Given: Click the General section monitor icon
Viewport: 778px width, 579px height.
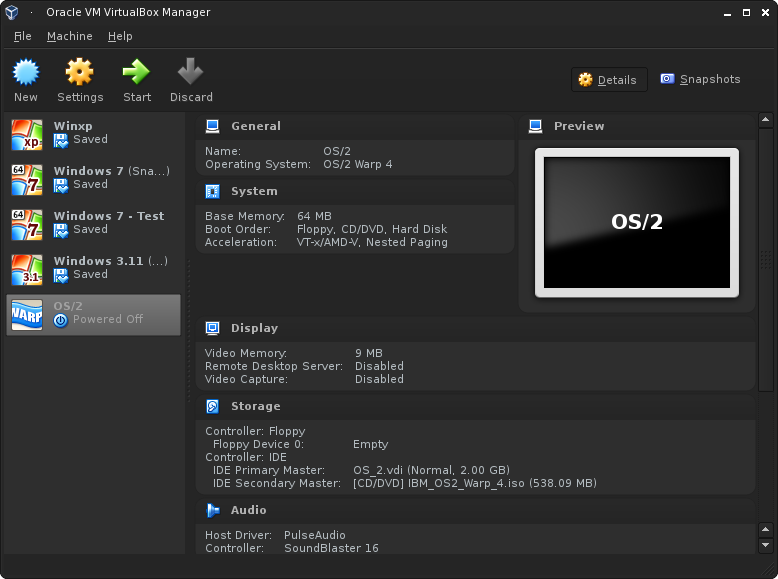Looking at the screenshot, I should pyautogui.click(x=212, y=127).
